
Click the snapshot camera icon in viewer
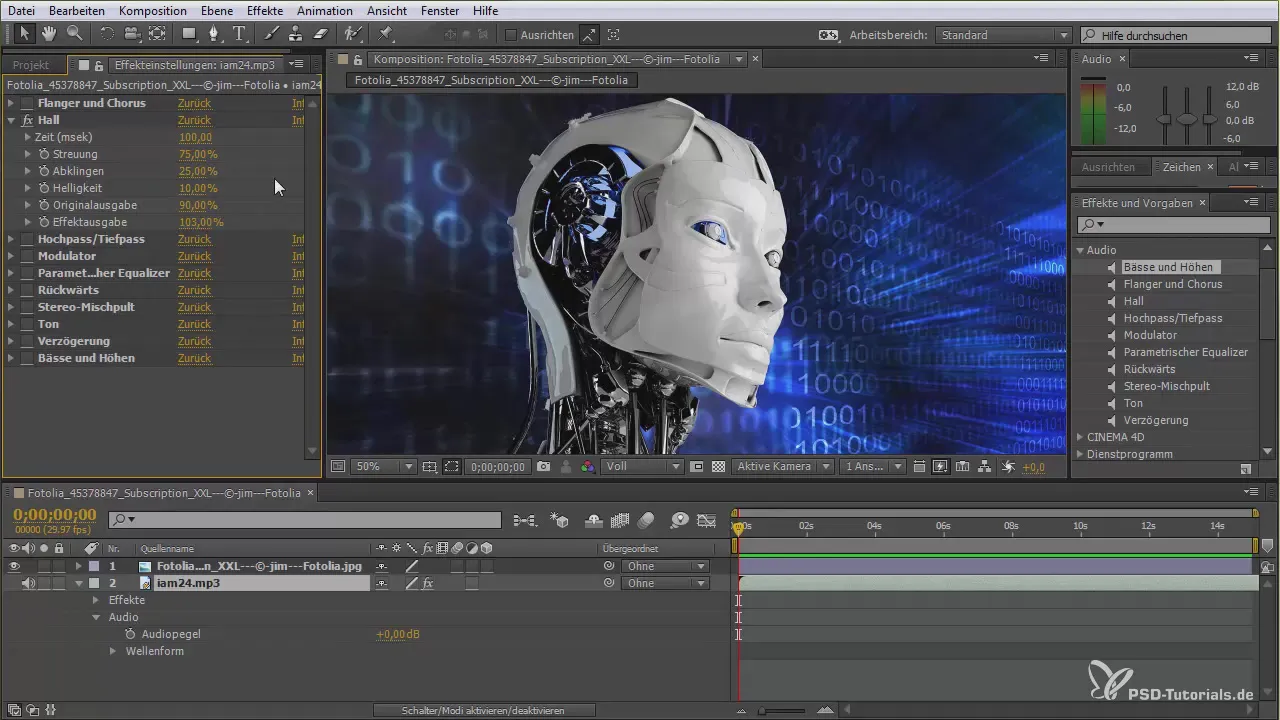click(543, 467)
